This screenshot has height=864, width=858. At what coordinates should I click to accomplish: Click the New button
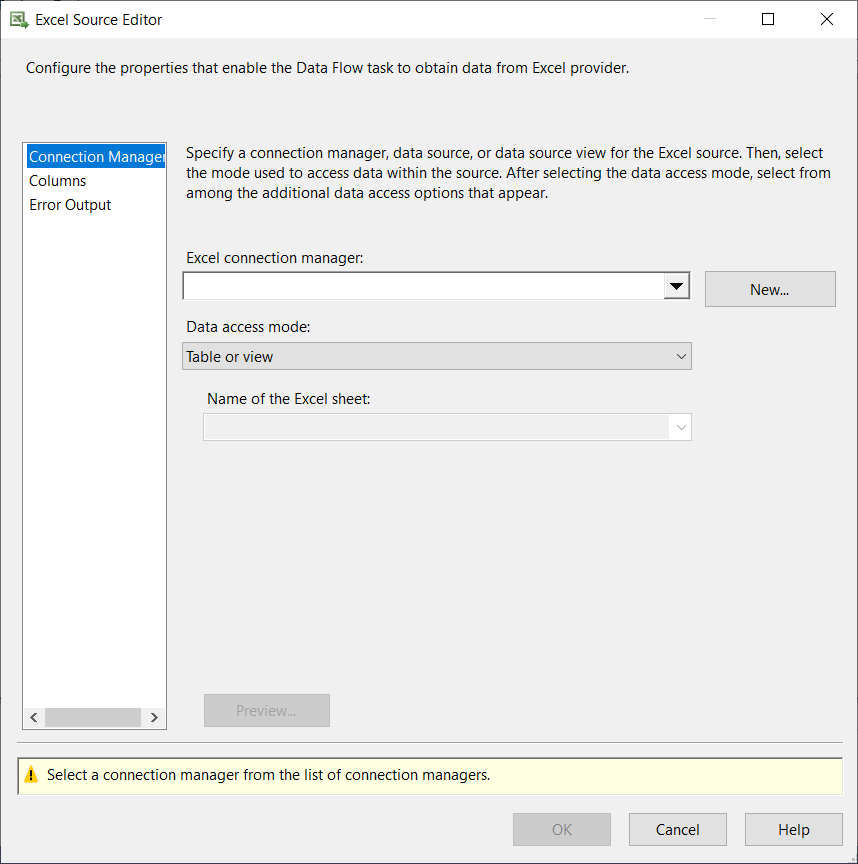coord(770,288)
